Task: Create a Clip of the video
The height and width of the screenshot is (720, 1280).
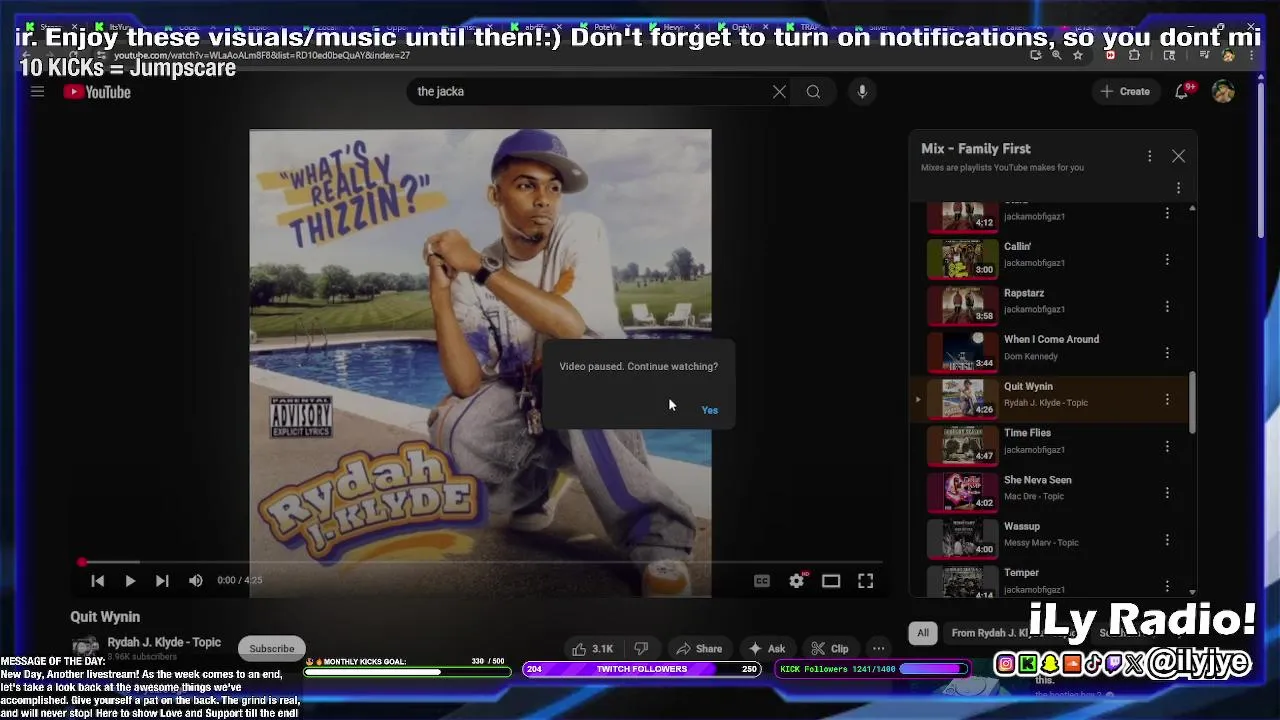Action: tap(830, 648)
